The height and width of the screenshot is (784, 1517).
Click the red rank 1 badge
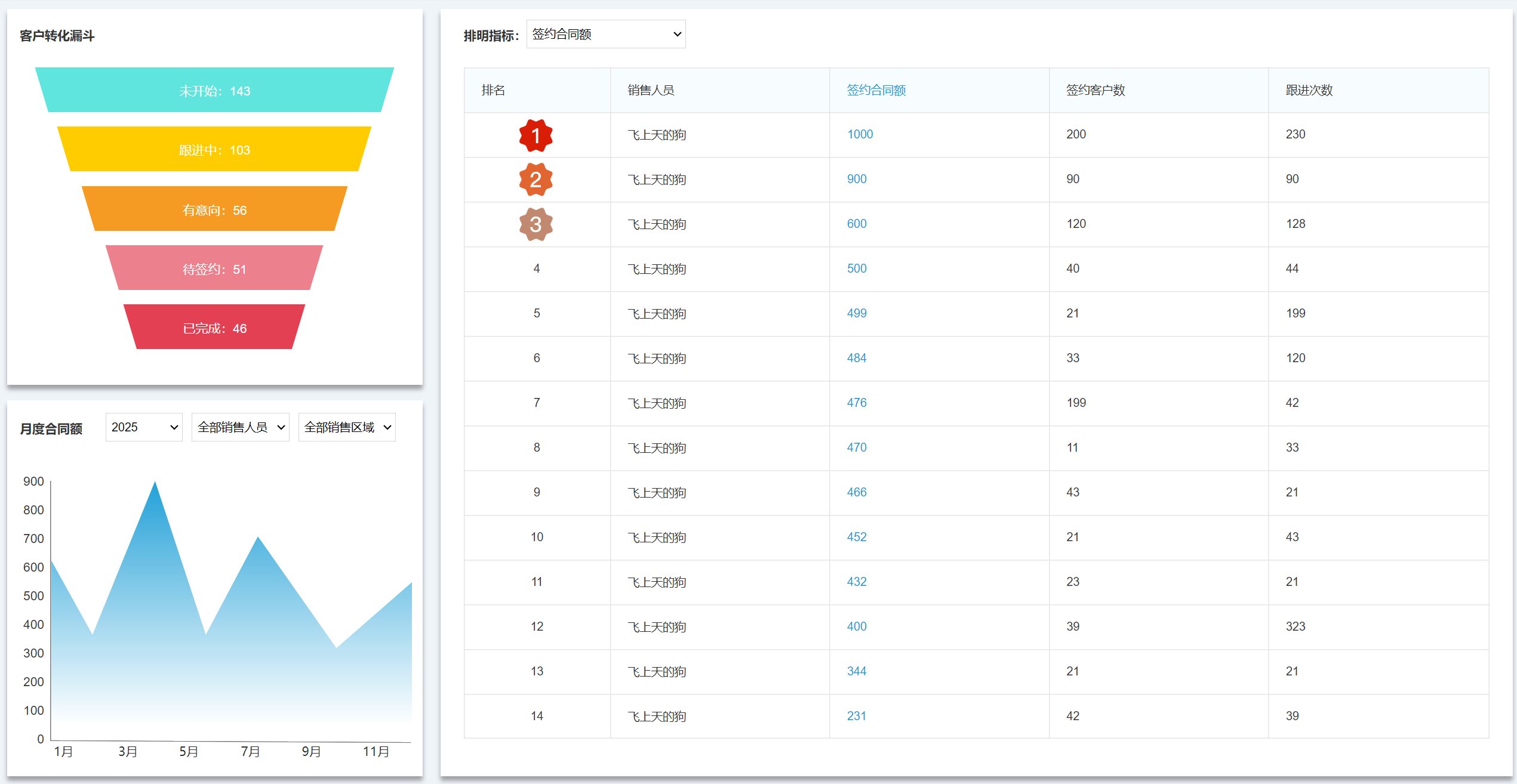pos(536,135)
